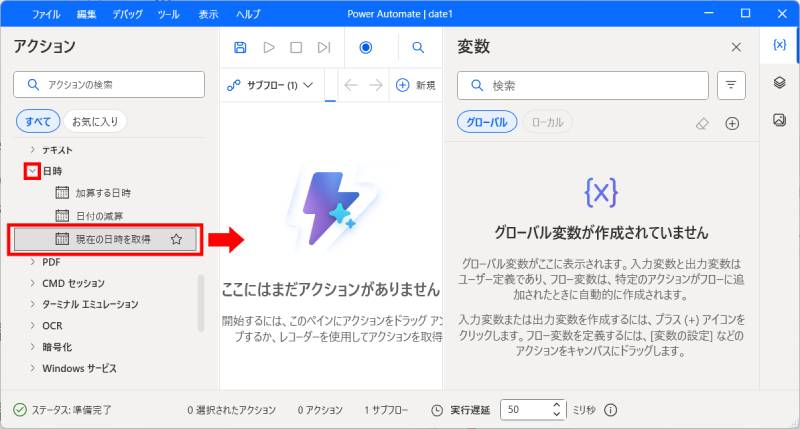Click the ステータス: 準備完了 check icon

point(19,410)
